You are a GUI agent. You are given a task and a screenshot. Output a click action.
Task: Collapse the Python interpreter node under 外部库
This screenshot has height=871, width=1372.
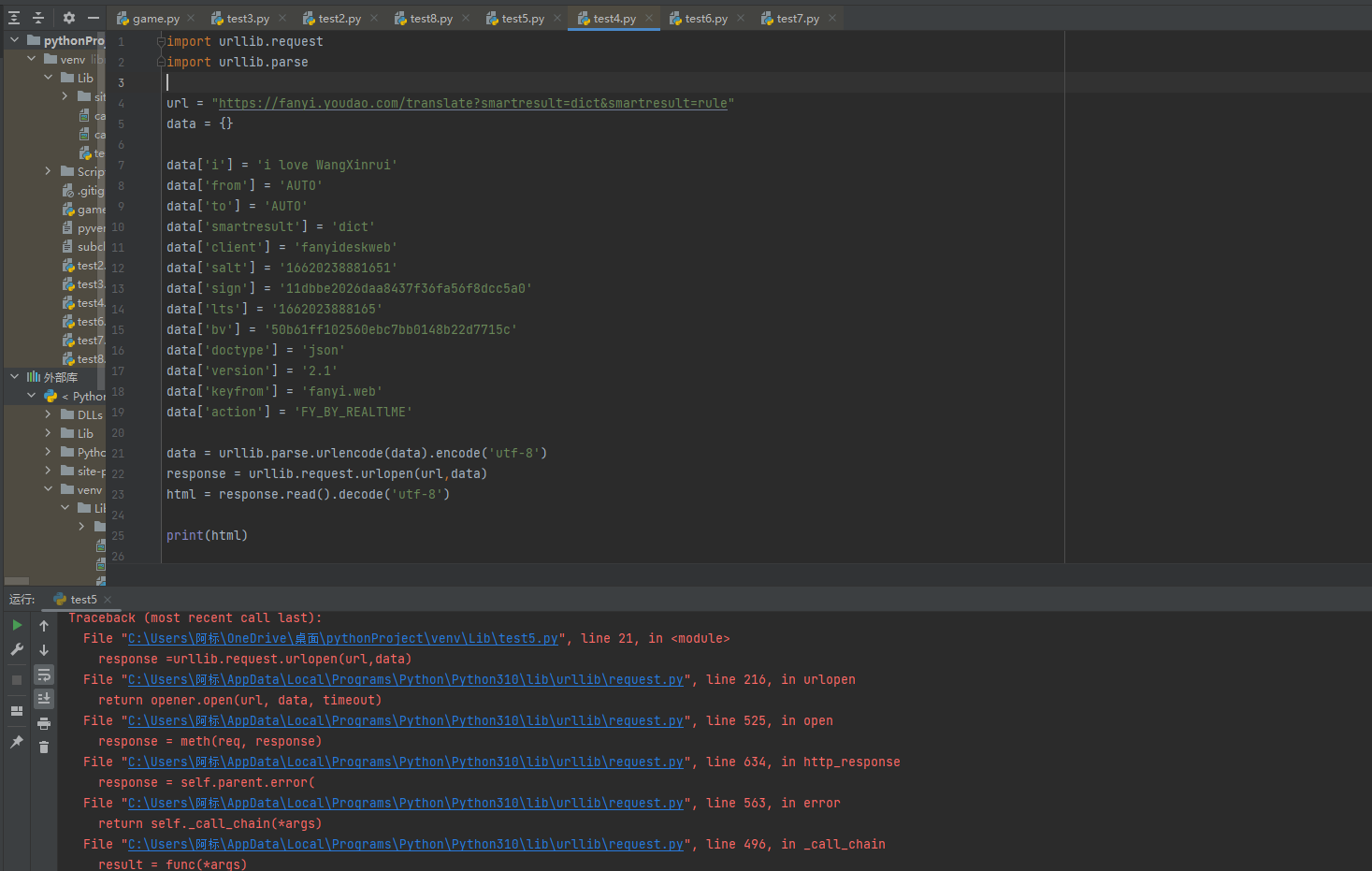pos(32,396)
